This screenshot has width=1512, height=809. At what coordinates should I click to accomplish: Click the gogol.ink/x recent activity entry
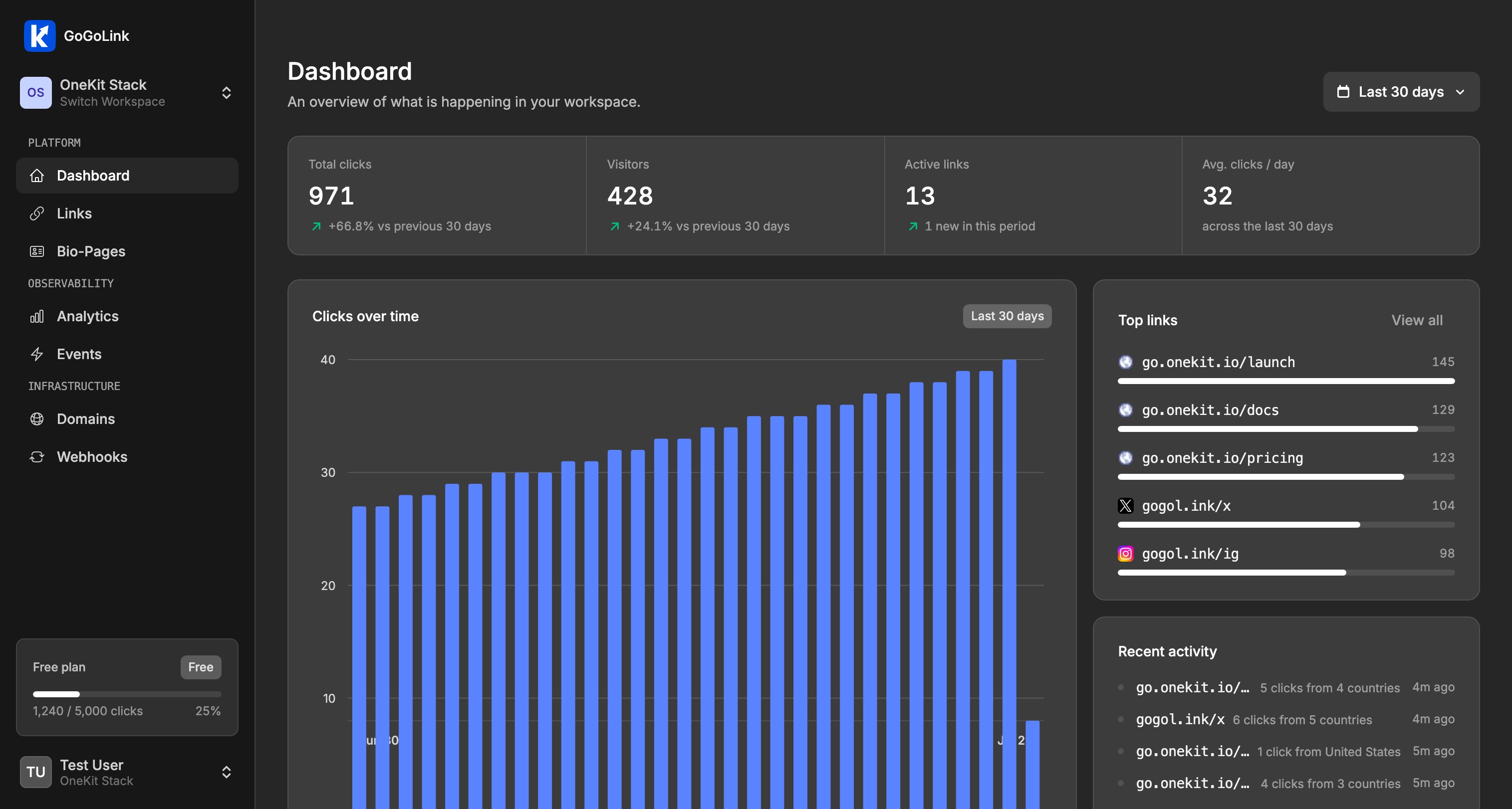pyautogui.click(x=1285, y=719)
